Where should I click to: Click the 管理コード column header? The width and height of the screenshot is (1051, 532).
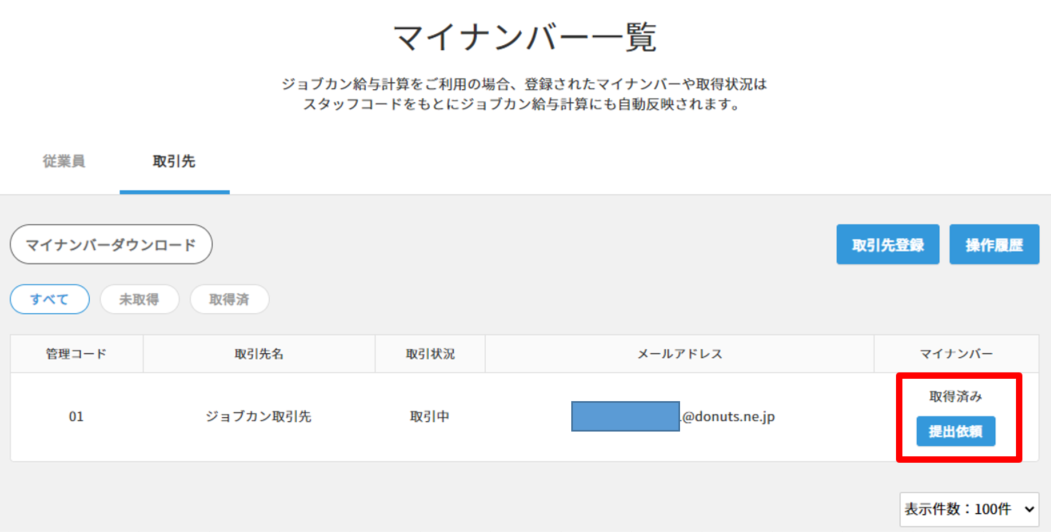[76, 354]
